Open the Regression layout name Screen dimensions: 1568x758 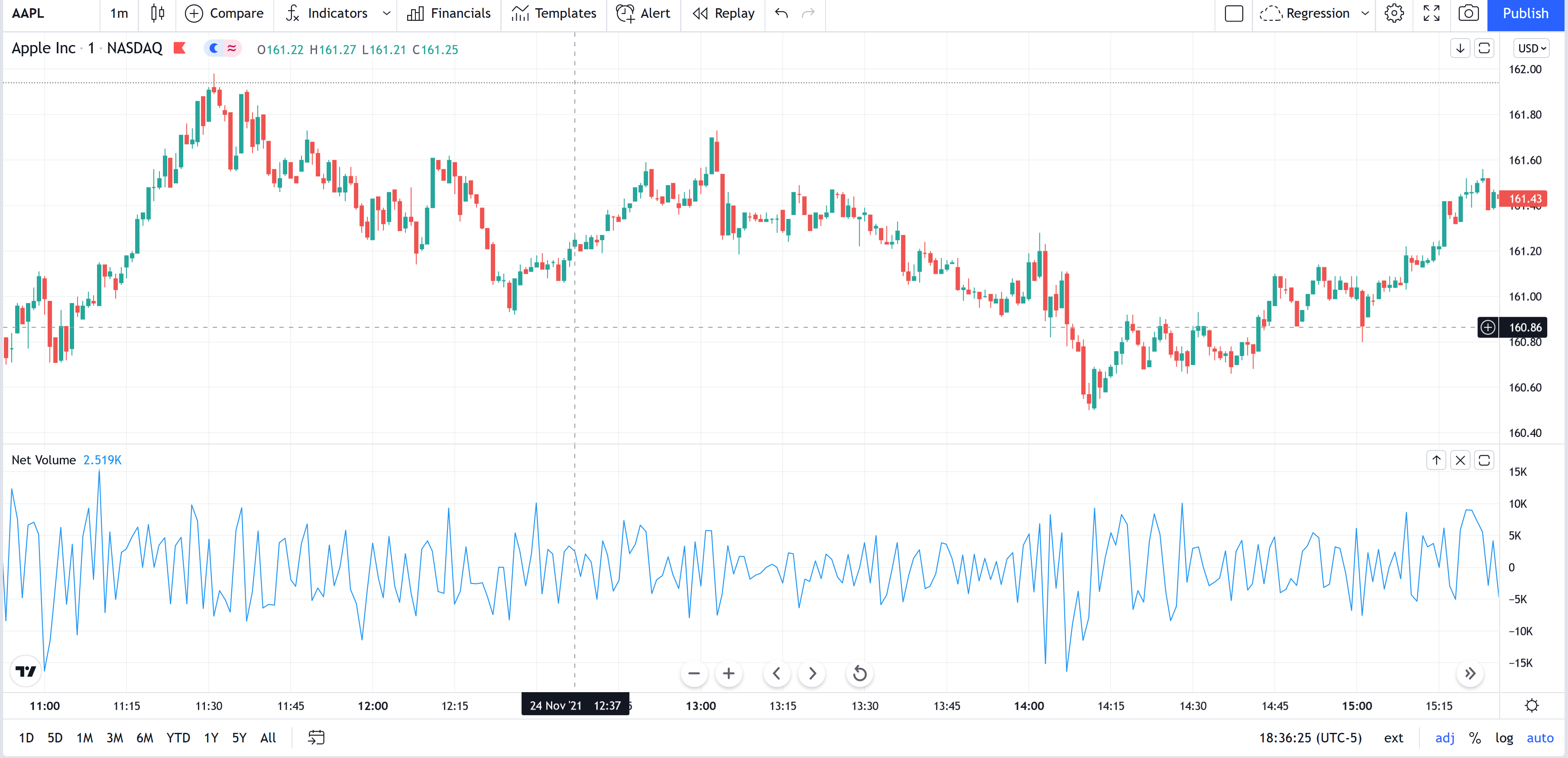point(1305,13)
